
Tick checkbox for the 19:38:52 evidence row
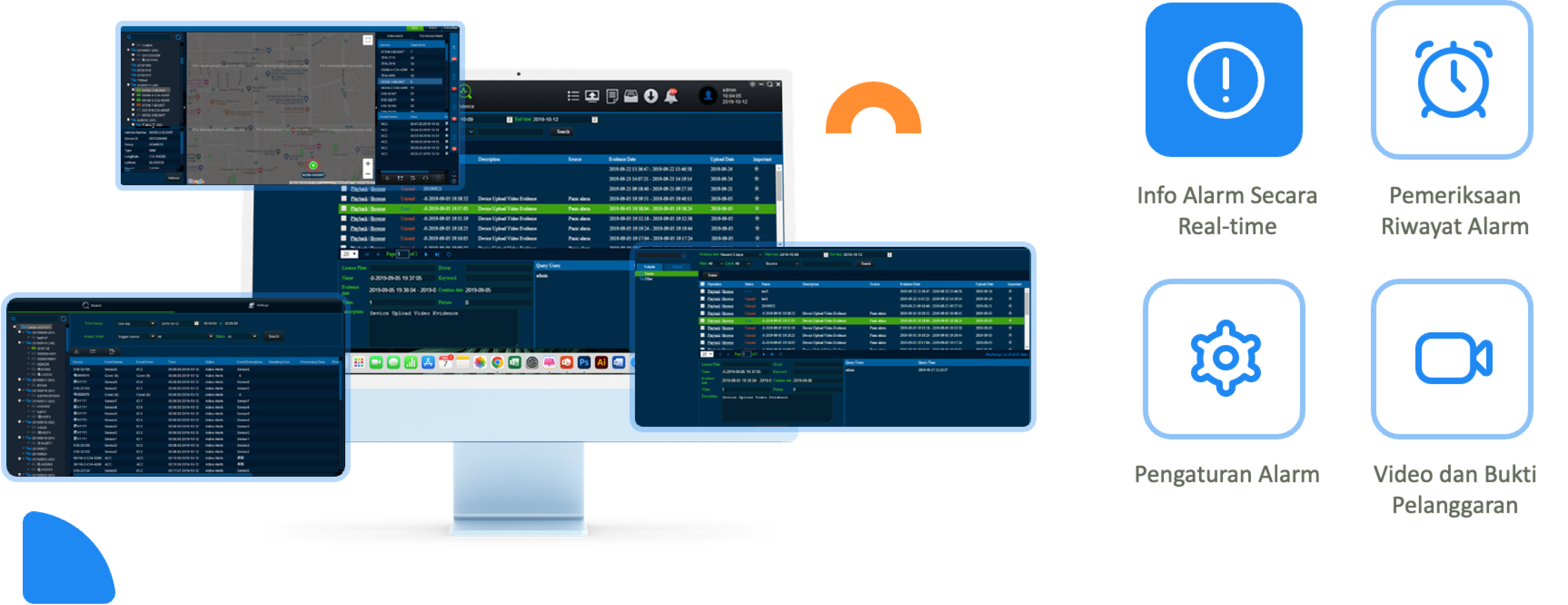(344, 199)
